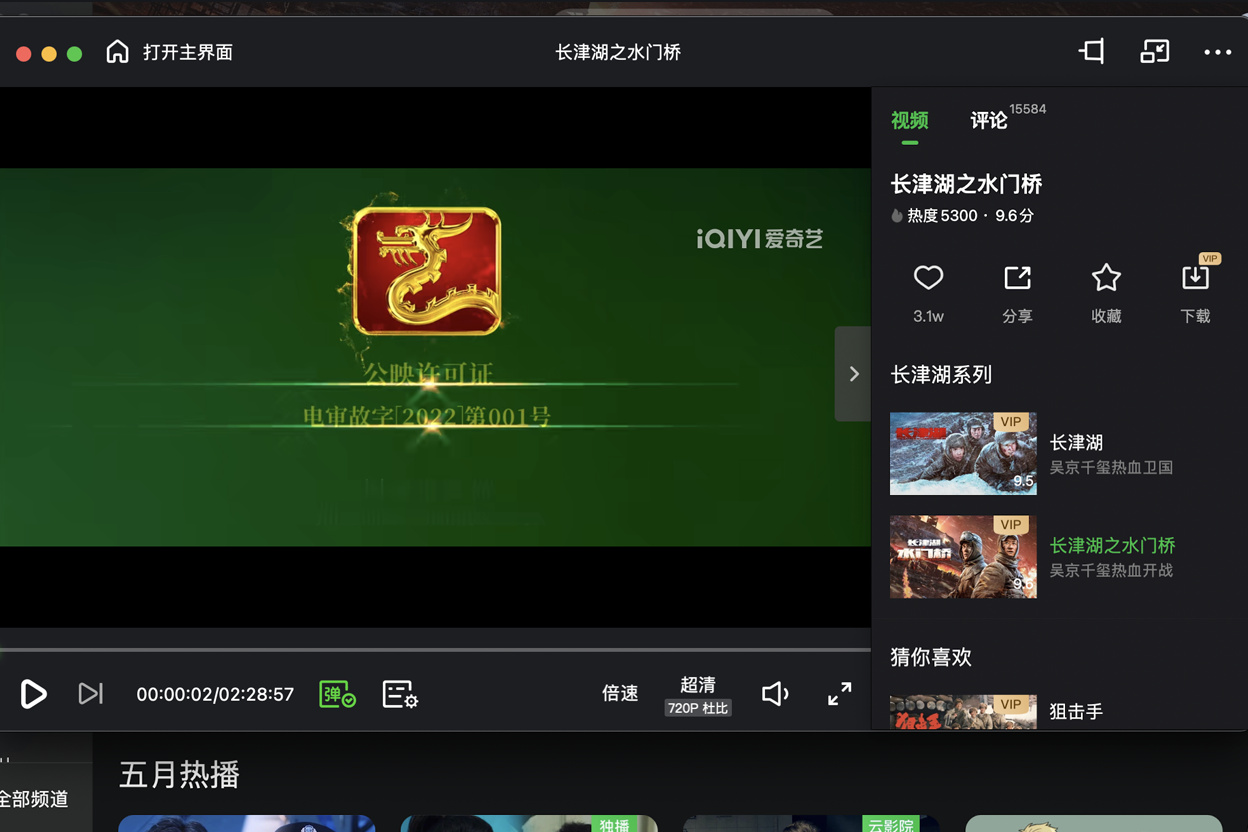Toggle the danmaku bullet comments switch
Image resolution: width=1248 pixels, height=832 pixels.
point(337,694)
